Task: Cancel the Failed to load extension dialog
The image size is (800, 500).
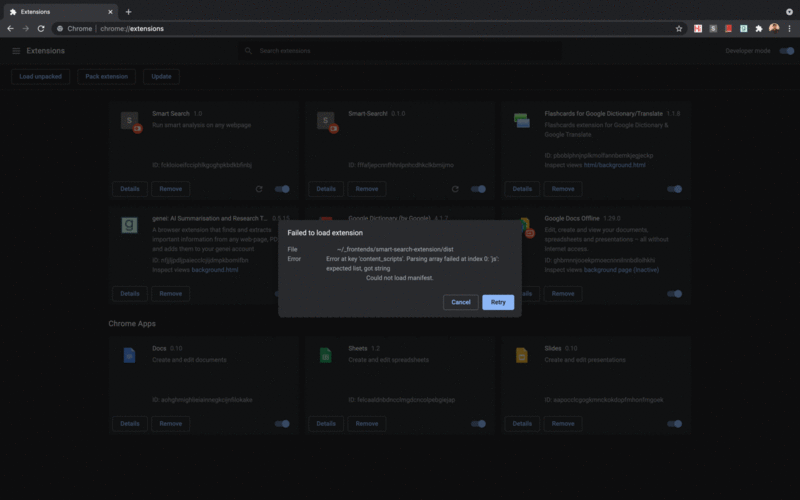Action: point(460,302)
